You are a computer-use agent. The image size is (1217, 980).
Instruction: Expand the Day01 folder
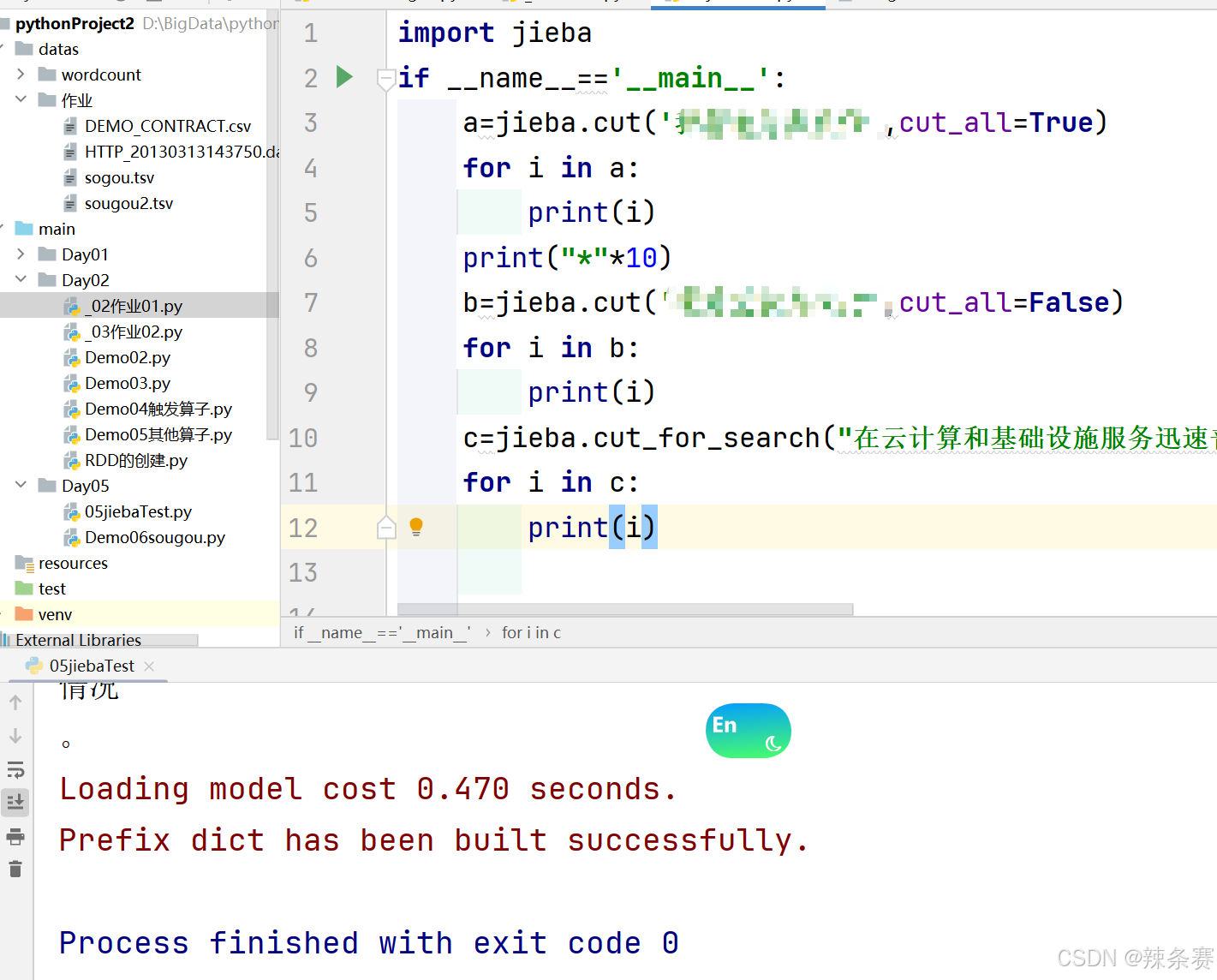[20, 254]
